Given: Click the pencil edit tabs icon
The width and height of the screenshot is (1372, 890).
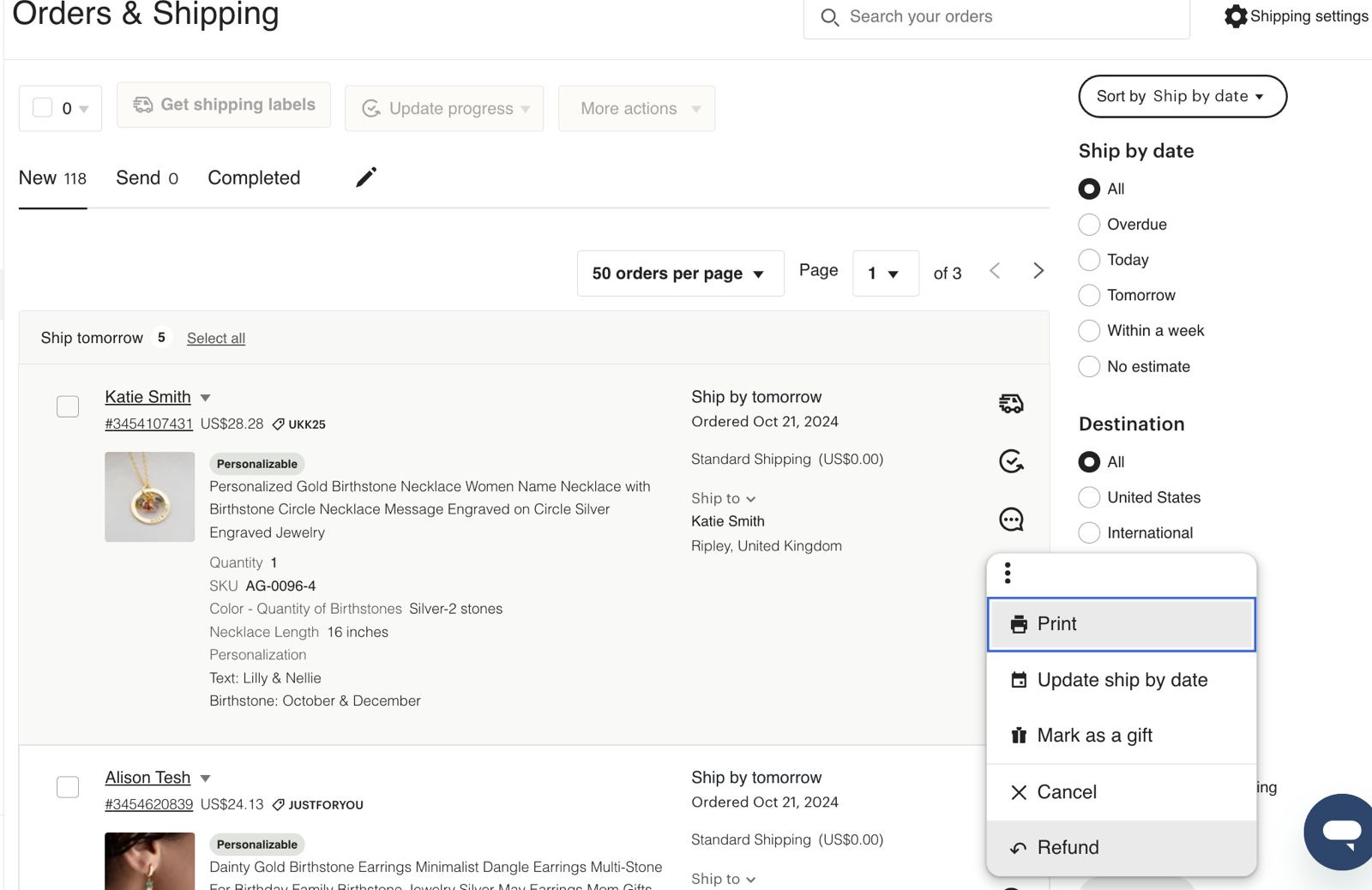Looking at the screenshot, I should (366, 177).
